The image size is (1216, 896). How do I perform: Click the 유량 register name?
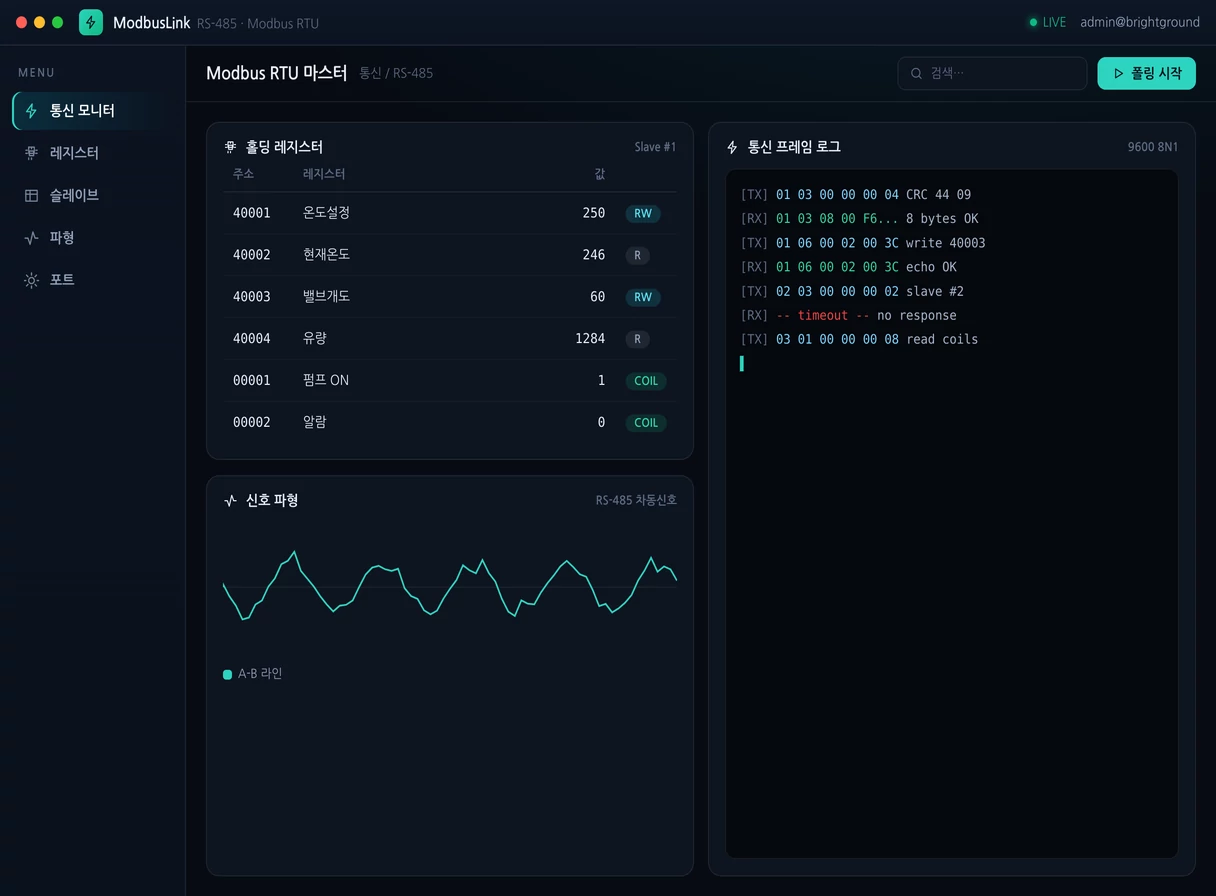tap(315, 339)
